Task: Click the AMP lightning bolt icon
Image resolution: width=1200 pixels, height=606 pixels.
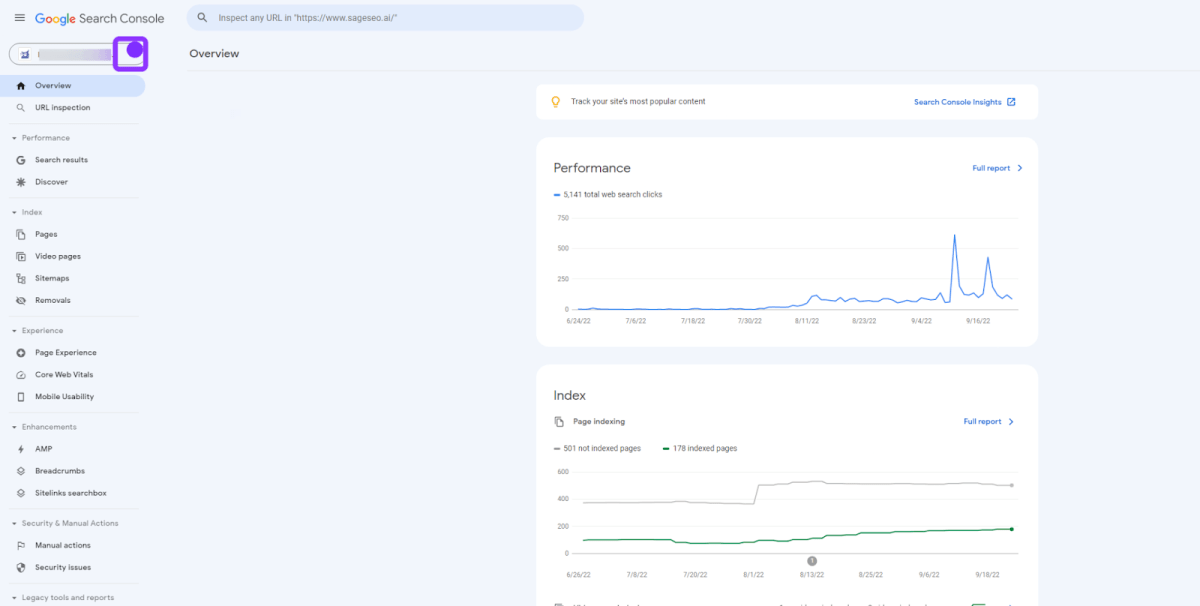Action: (21, 449)
